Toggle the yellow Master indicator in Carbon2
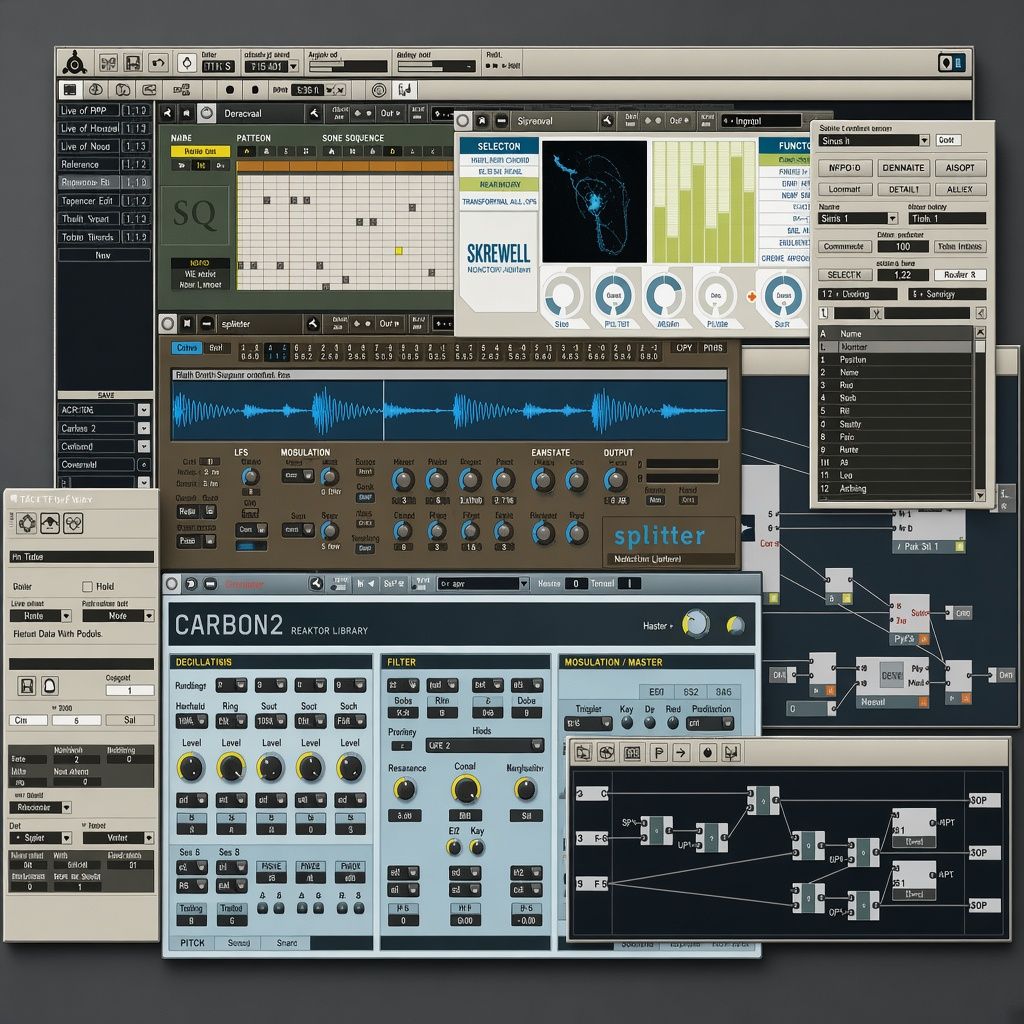 (735, 626)
